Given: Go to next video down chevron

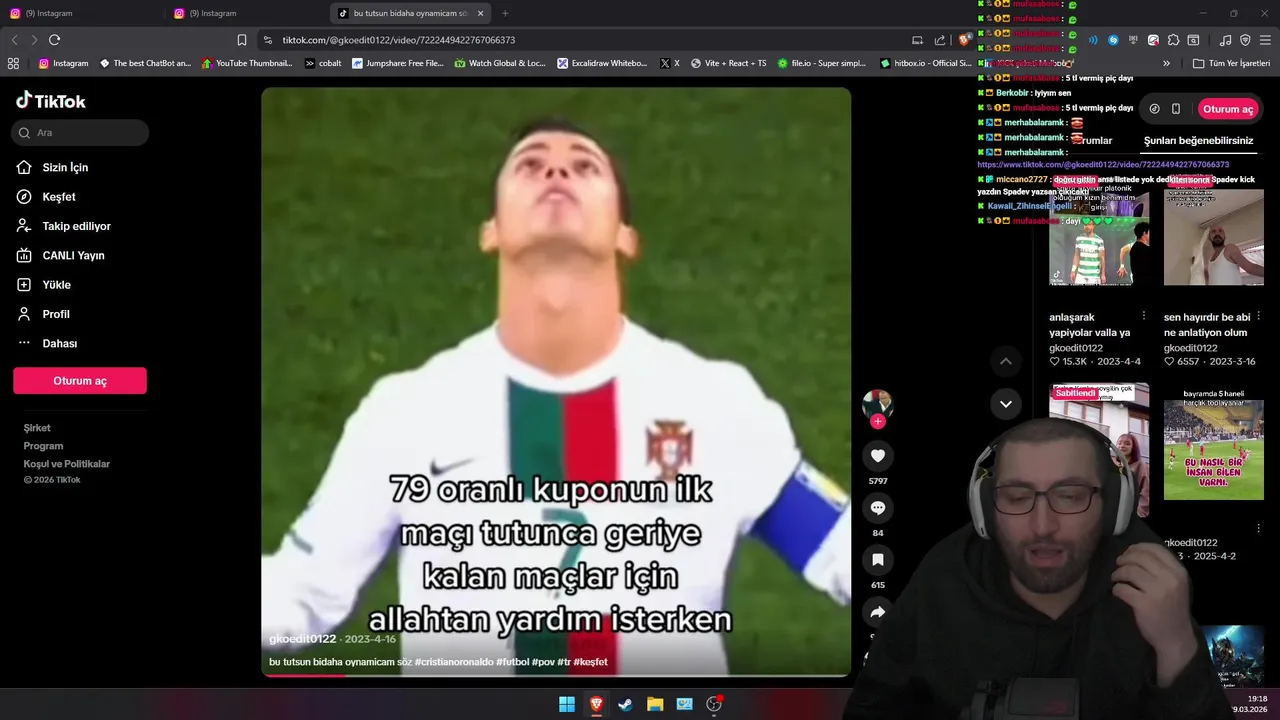Looking at the screenshot, I should tap(1006, 404).
